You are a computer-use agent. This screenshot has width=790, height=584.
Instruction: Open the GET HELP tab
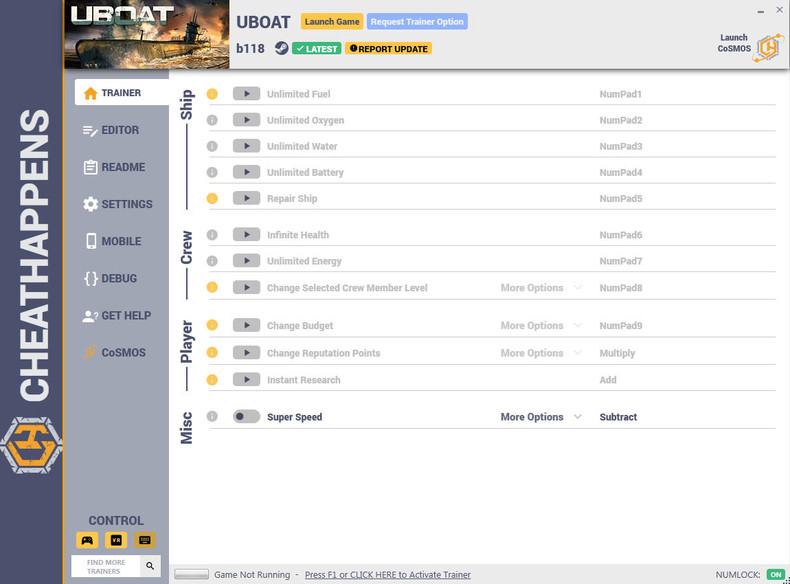117,315
